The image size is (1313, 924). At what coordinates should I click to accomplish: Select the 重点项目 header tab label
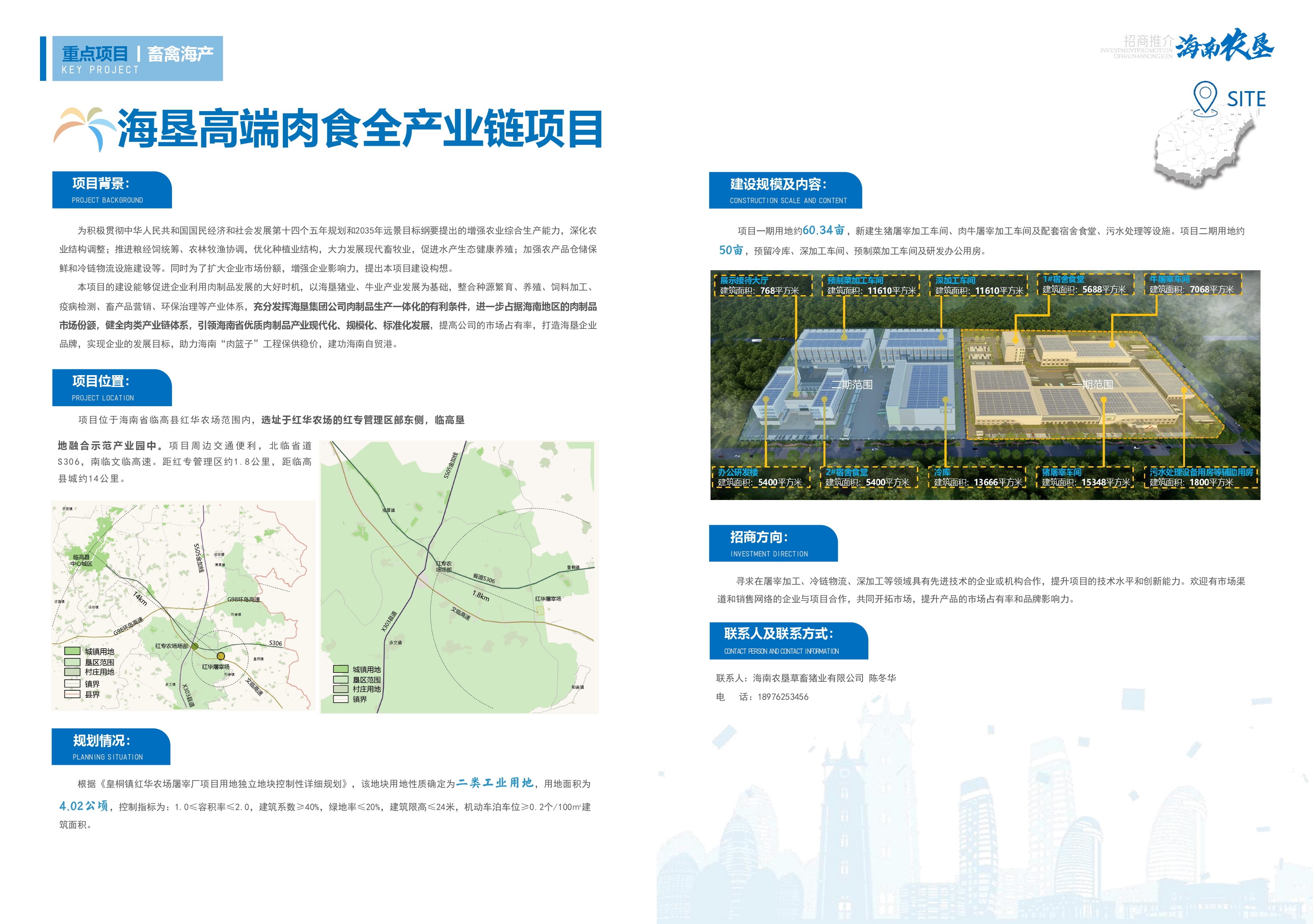95,54
